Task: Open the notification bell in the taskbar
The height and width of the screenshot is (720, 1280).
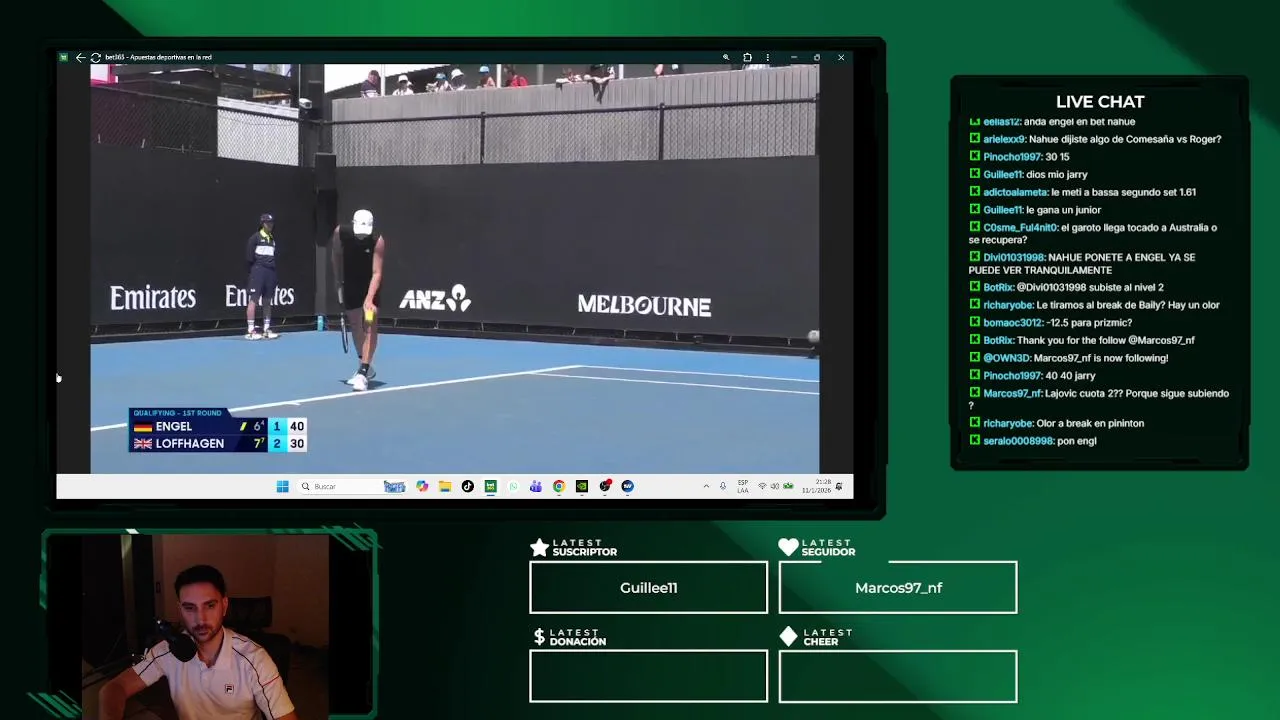Action: (x=839, y=486)
